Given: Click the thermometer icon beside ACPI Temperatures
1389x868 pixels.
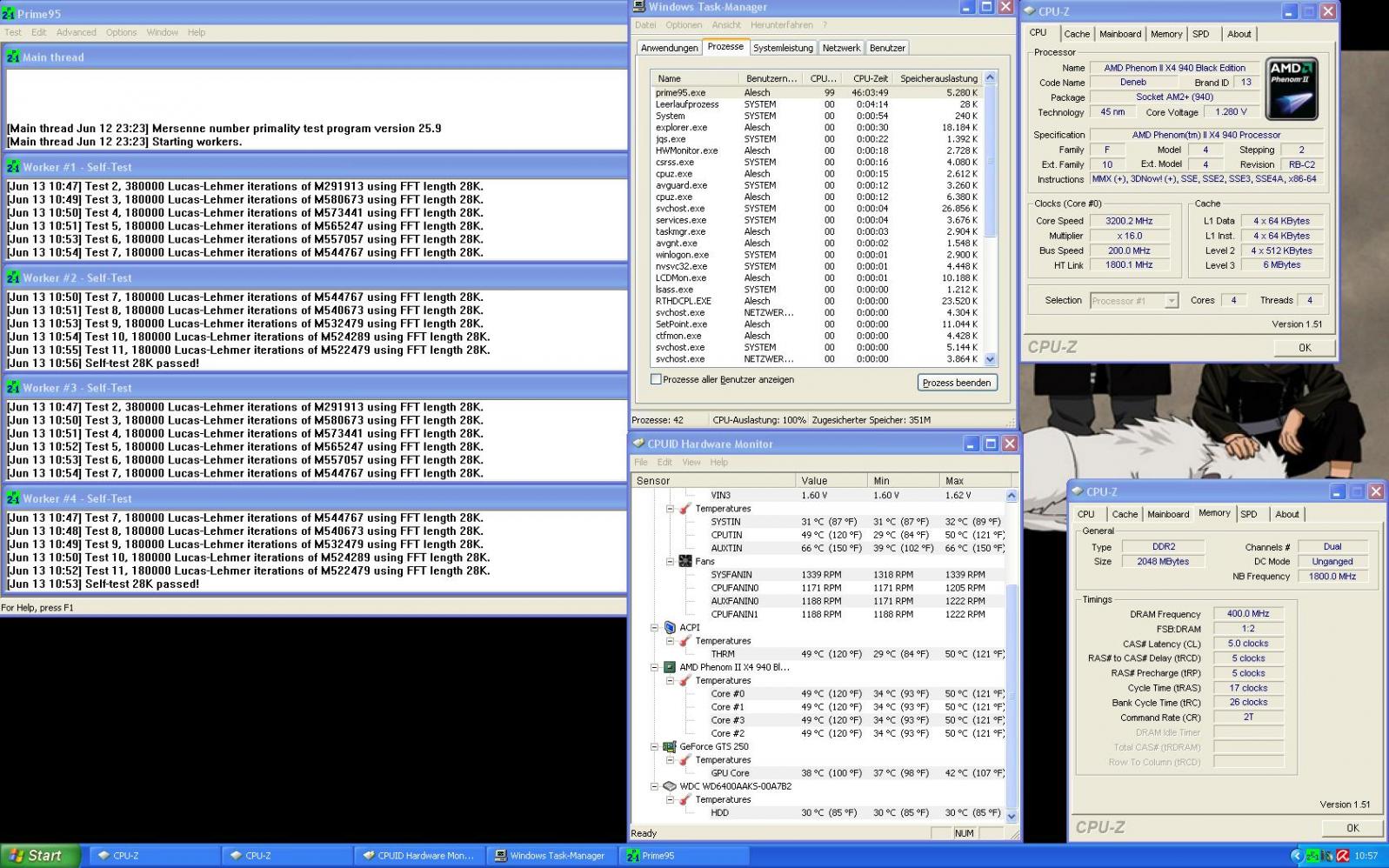Looking at the screenshot, I should pos(685,641).
